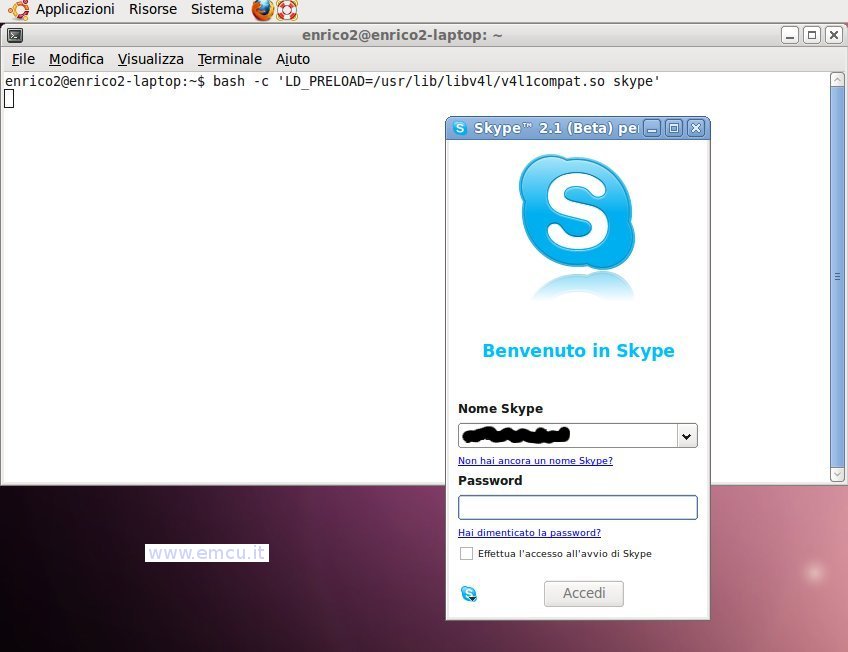
Task: Maximize the Skype window
Action: (x=674, y=128)
